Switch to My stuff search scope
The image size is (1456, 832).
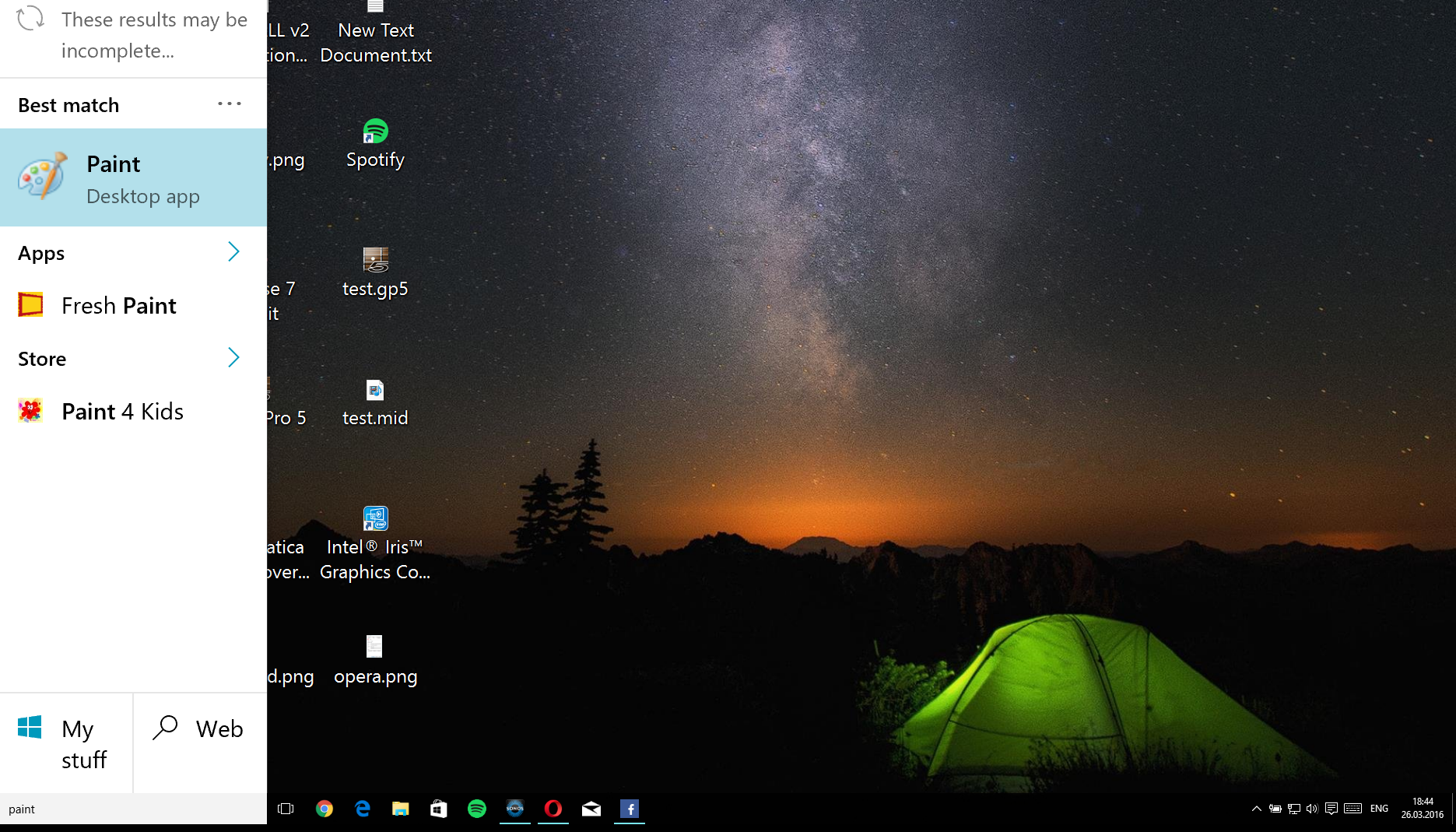pyautogui.click(x=66, y=743)
